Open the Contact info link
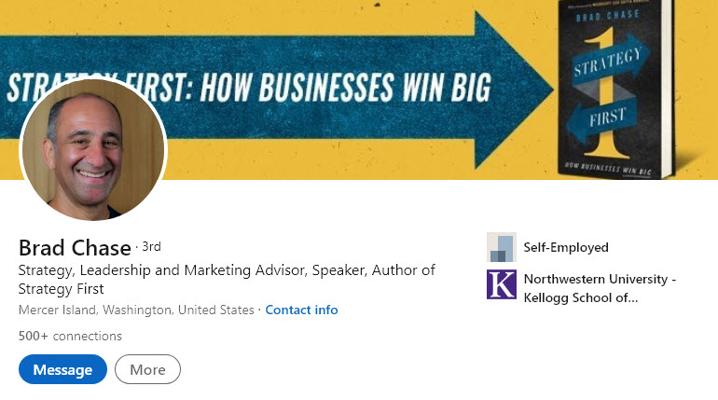This screenshot has width=718, height=400. pyautogui.click(x=301, y=310)
